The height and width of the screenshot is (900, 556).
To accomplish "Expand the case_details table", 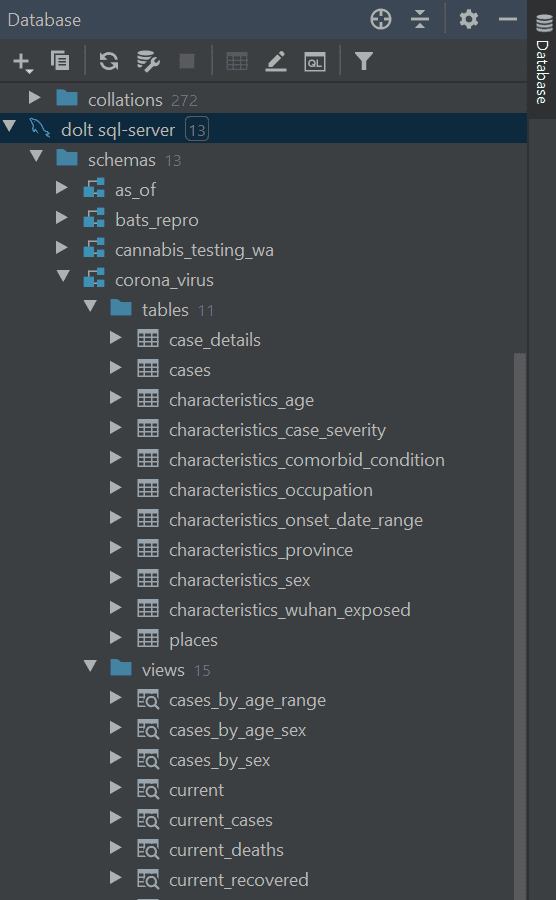I will (x=116, y=338).
